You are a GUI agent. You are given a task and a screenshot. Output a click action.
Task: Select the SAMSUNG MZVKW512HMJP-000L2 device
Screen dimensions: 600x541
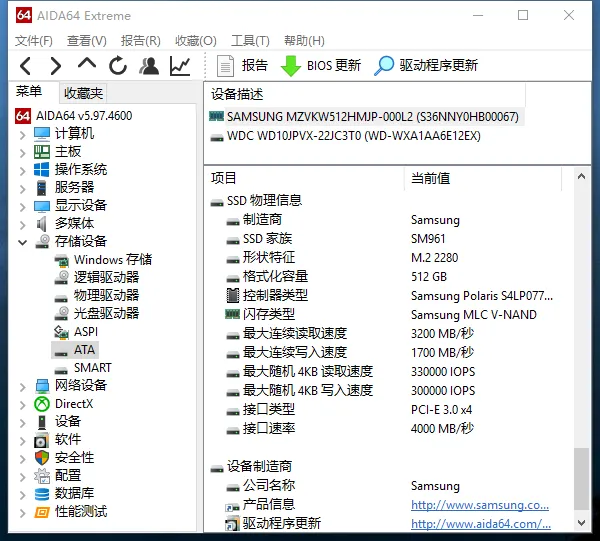coord(365,117)
